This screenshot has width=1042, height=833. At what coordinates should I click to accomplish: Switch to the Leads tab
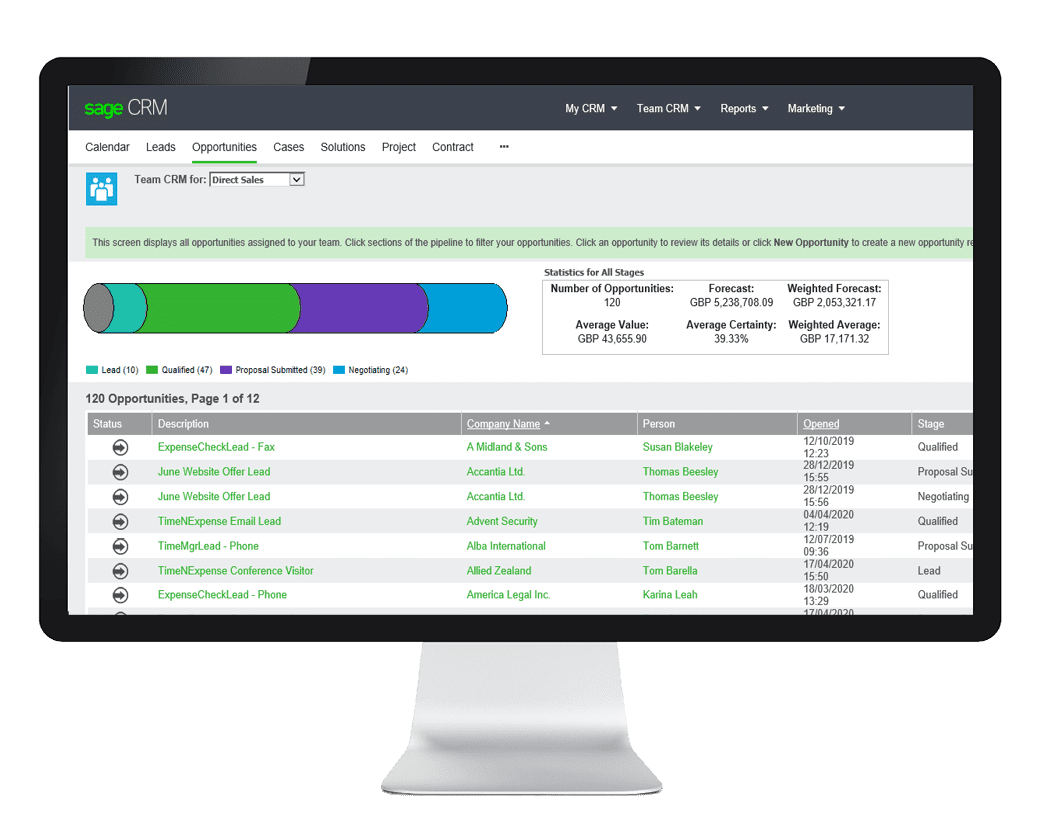click(161, 147)
